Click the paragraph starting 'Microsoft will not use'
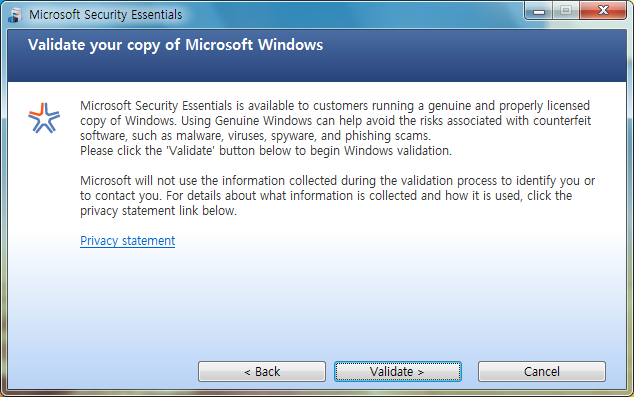 [x=338, y=196]
